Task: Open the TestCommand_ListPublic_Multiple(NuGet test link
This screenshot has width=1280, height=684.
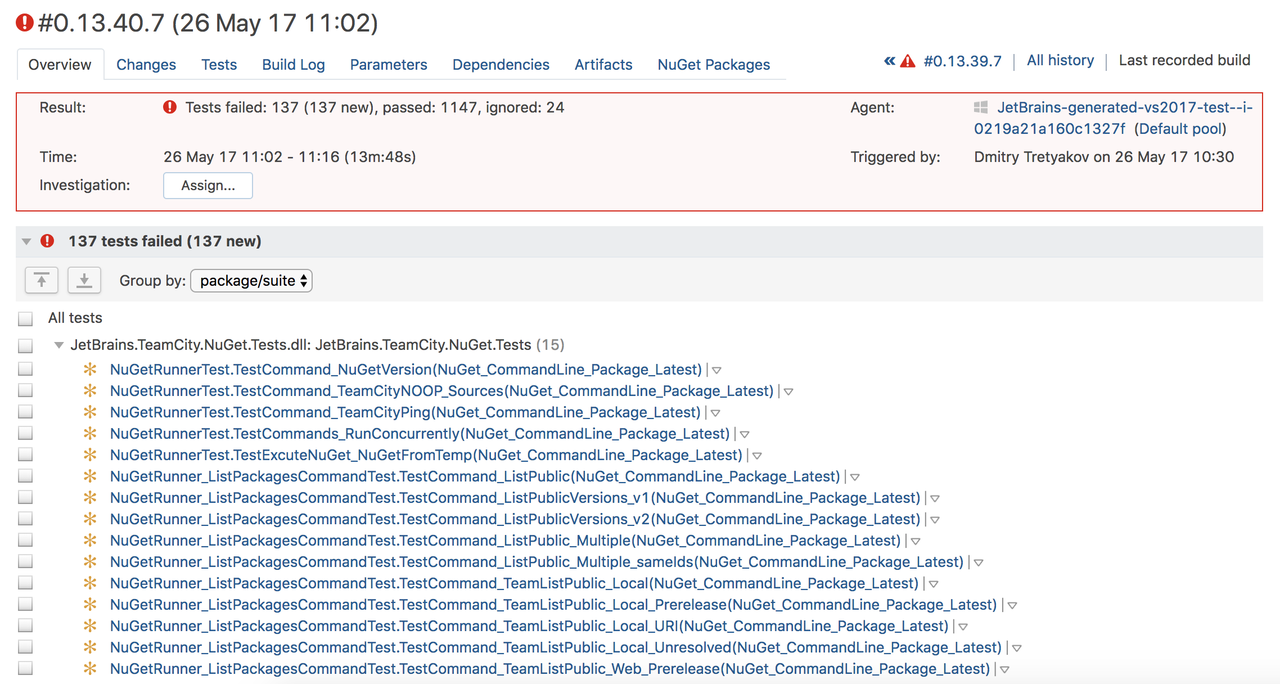Action: (506, 541)
